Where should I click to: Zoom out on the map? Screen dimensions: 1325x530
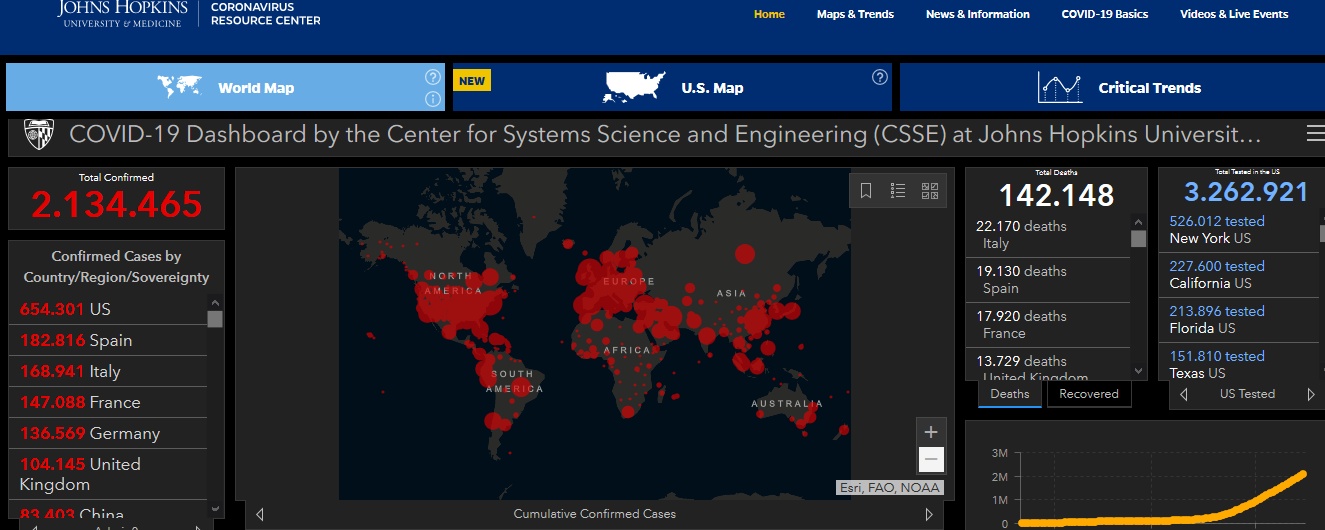(x=931, y=460)
